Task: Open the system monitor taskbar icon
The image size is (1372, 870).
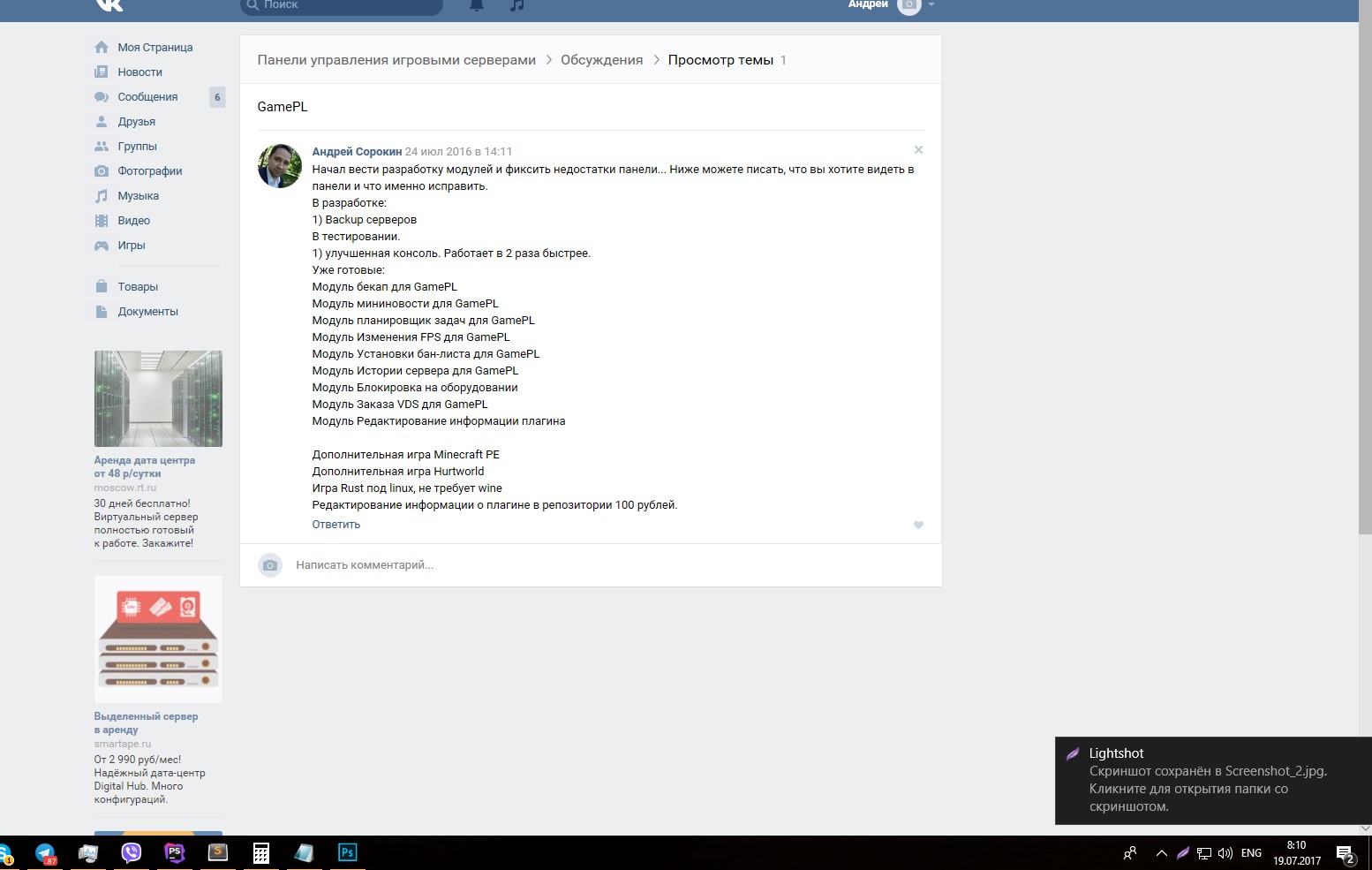Action: (88, 853)
